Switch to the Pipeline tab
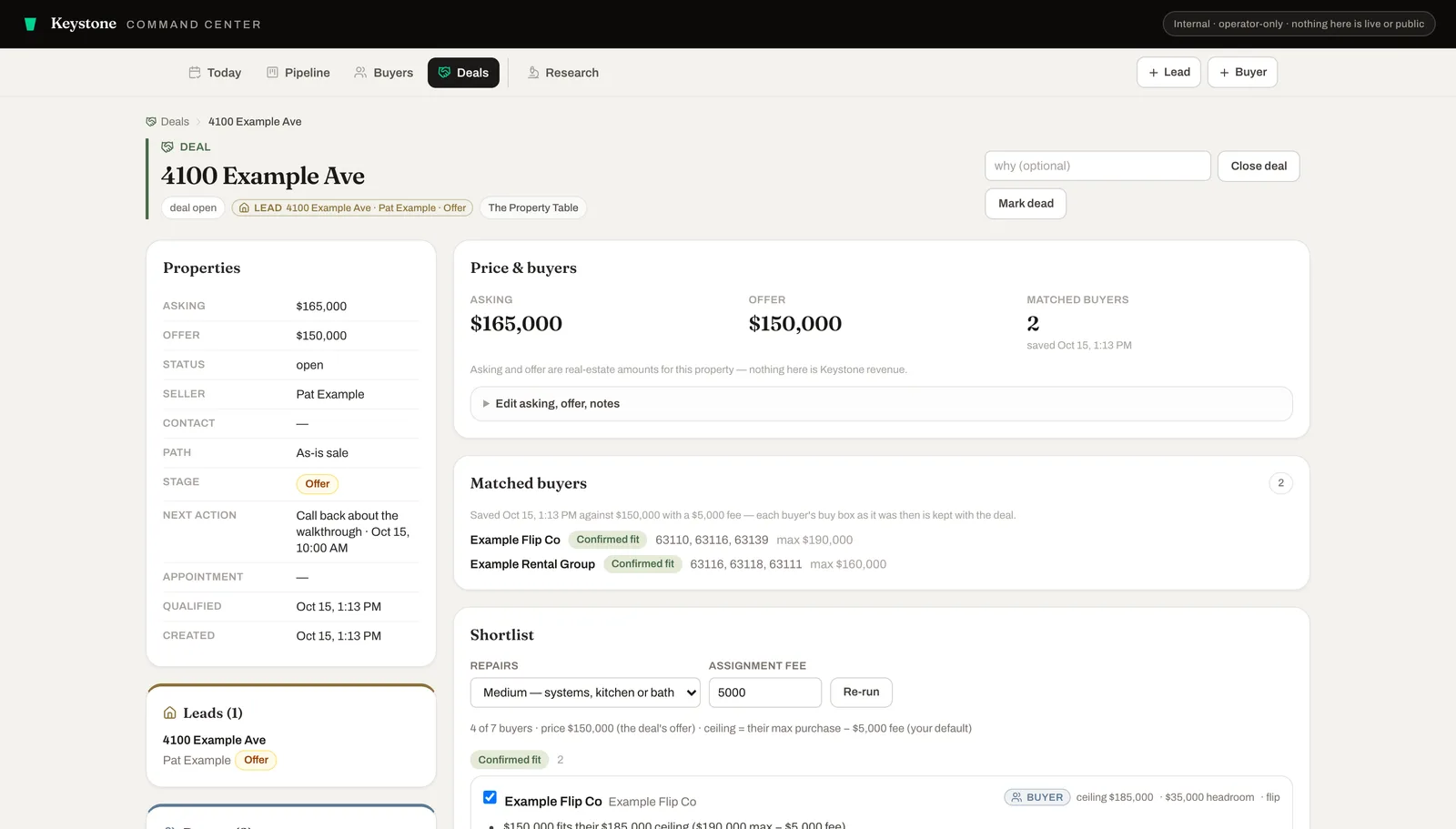This screenshot has height=829, width=1456. coord(298,73)
